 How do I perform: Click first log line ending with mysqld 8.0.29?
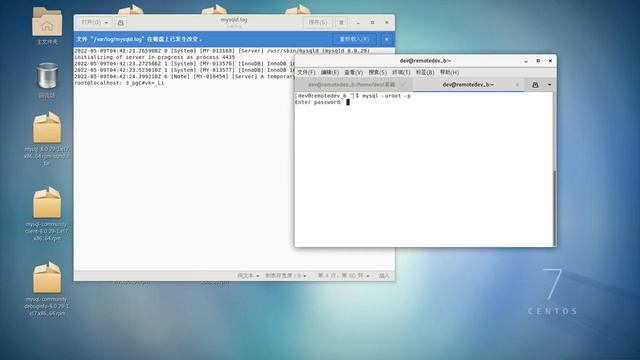coord(222,51)
